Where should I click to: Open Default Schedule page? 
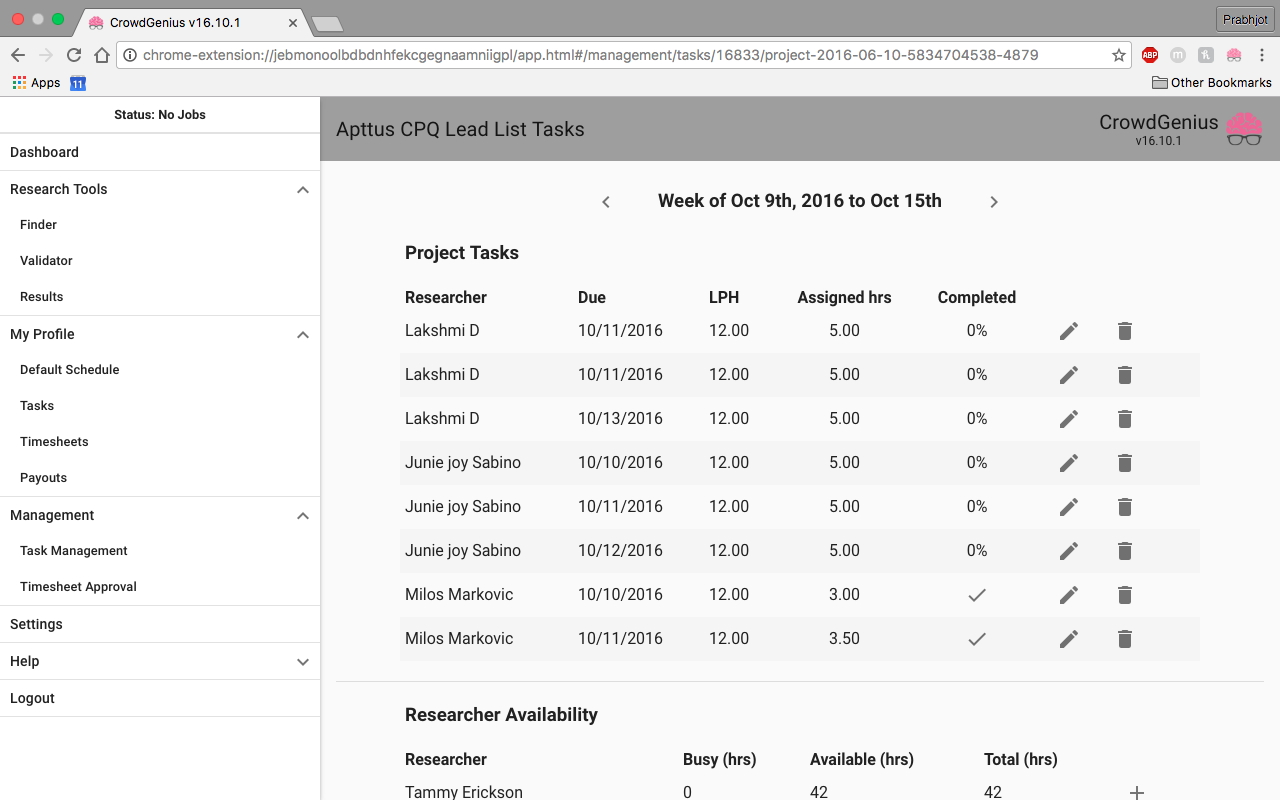click(x=160, y=370)
